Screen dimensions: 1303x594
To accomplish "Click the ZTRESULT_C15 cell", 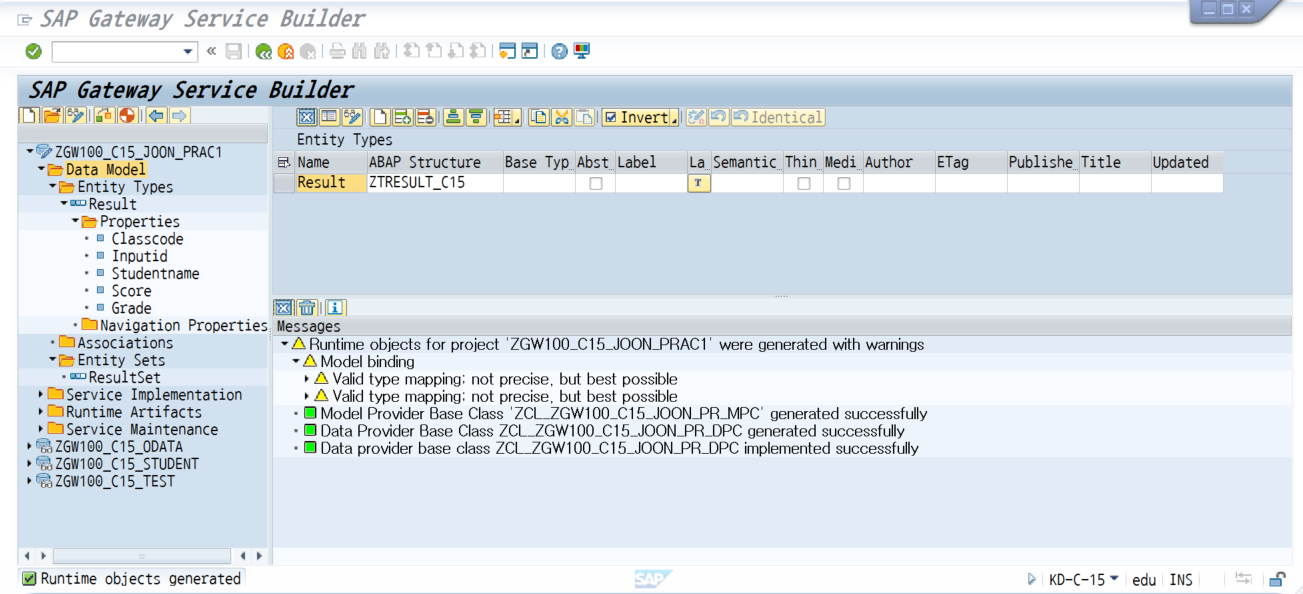I will 434,183.
